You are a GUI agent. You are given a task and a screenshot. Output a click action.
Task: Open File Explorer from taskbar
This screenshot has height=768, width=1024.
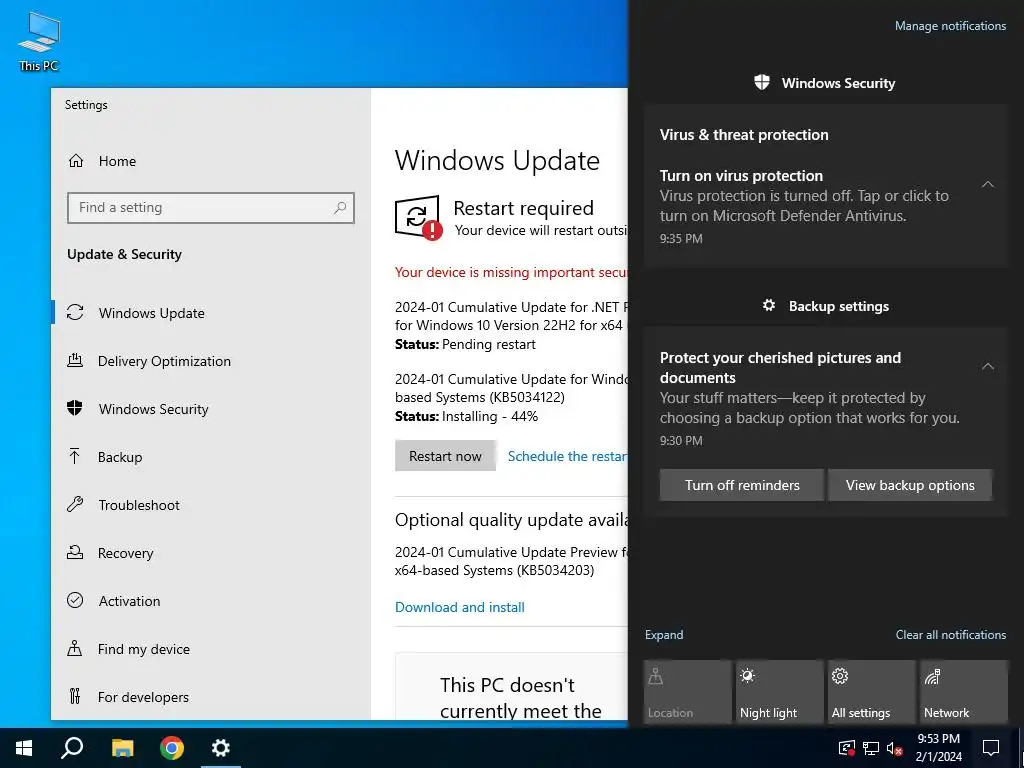point(122,748)
